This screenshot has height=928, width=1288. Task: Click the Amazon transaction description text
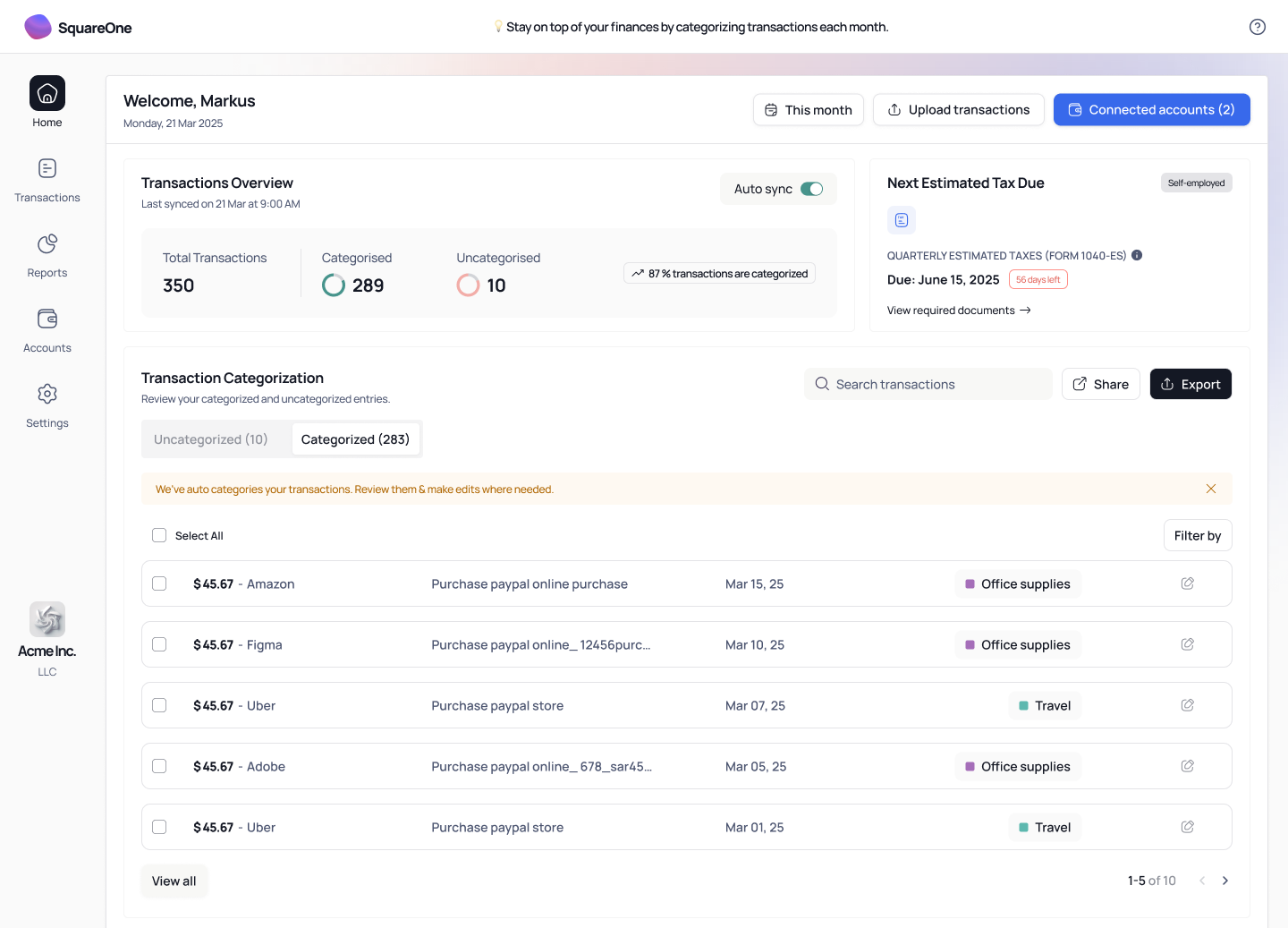530,583
